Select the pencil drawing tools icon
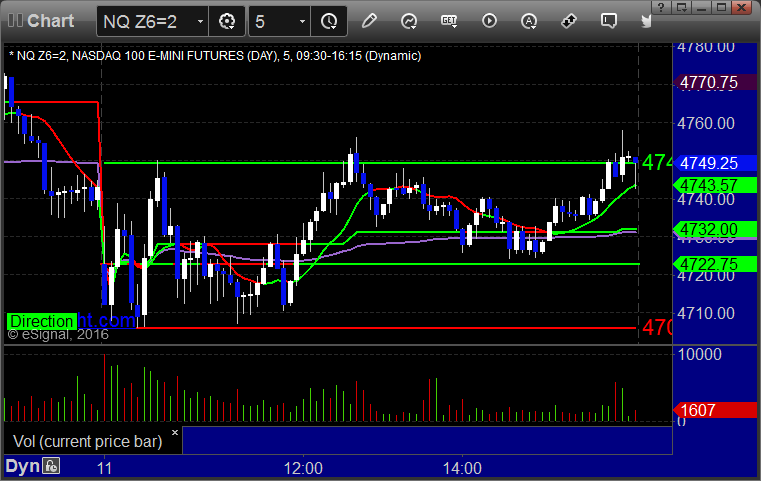Viewport: 761px width, 481px height. click(x=369, y=21)
